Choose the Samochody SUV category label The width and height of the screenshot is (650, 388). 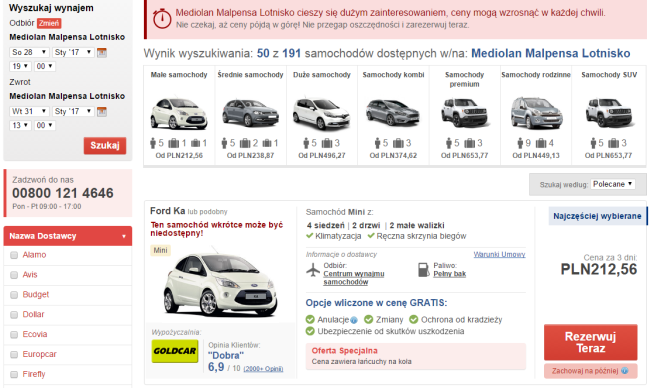tap(609, 75)
